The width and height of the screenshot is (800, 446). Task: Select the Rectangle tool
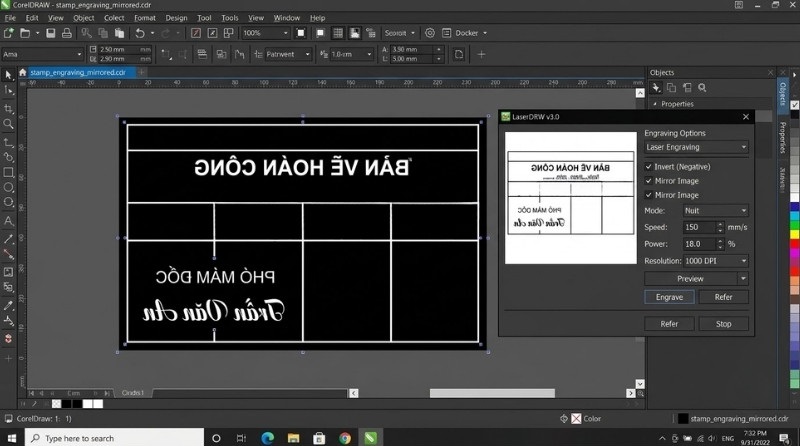8,172
